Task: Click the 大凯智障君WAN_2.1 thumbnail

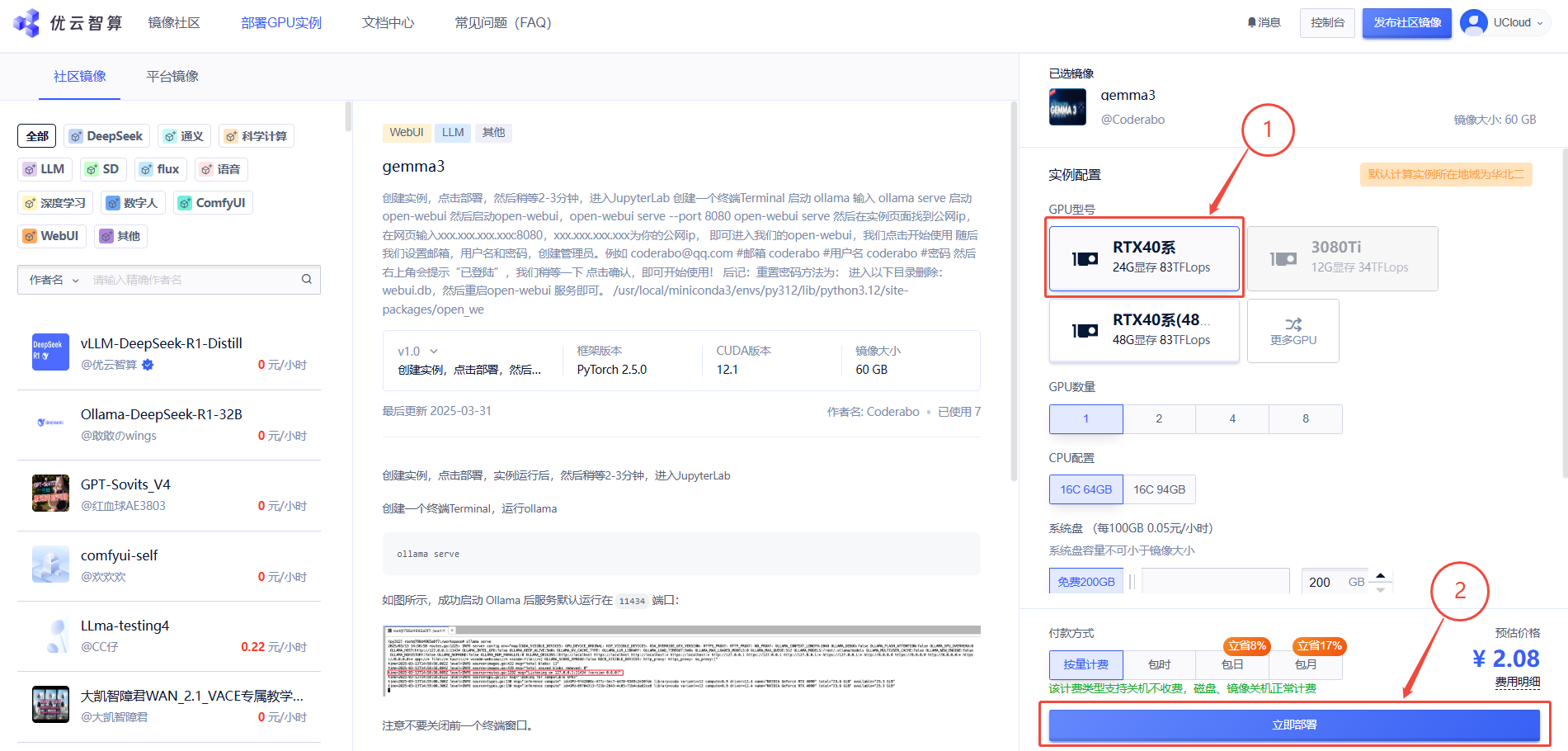Action: [x=50, y=705]
